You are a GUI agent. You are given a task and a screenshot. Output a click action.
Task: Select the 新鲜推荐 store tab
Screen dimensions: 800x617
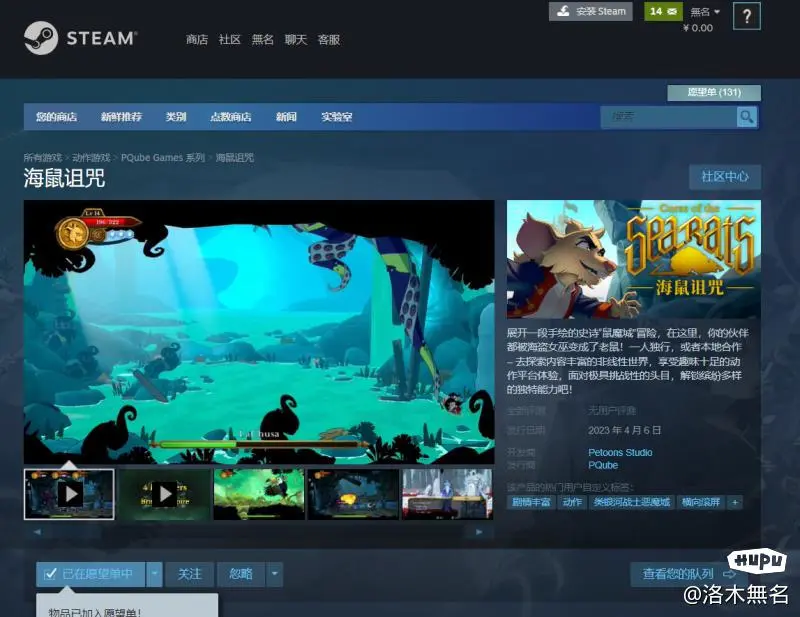[x=121, y=117]
